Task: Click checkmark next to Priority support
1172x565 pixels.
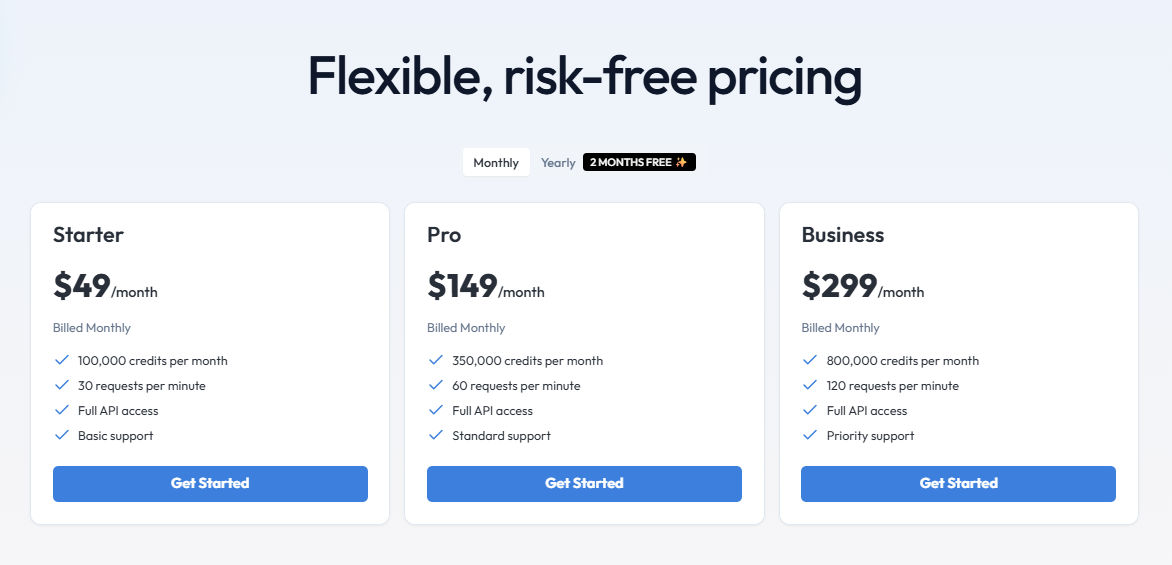Action: click(810, 435)
